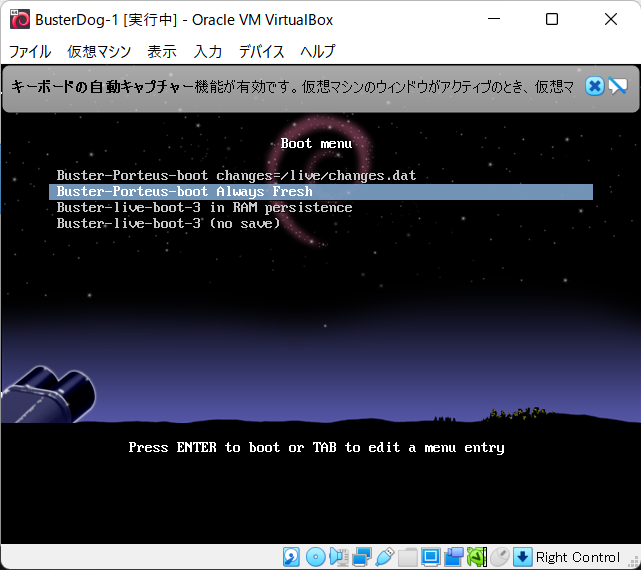
Task: Click the mouse integration indicator icon
Action: click(500, 557)
